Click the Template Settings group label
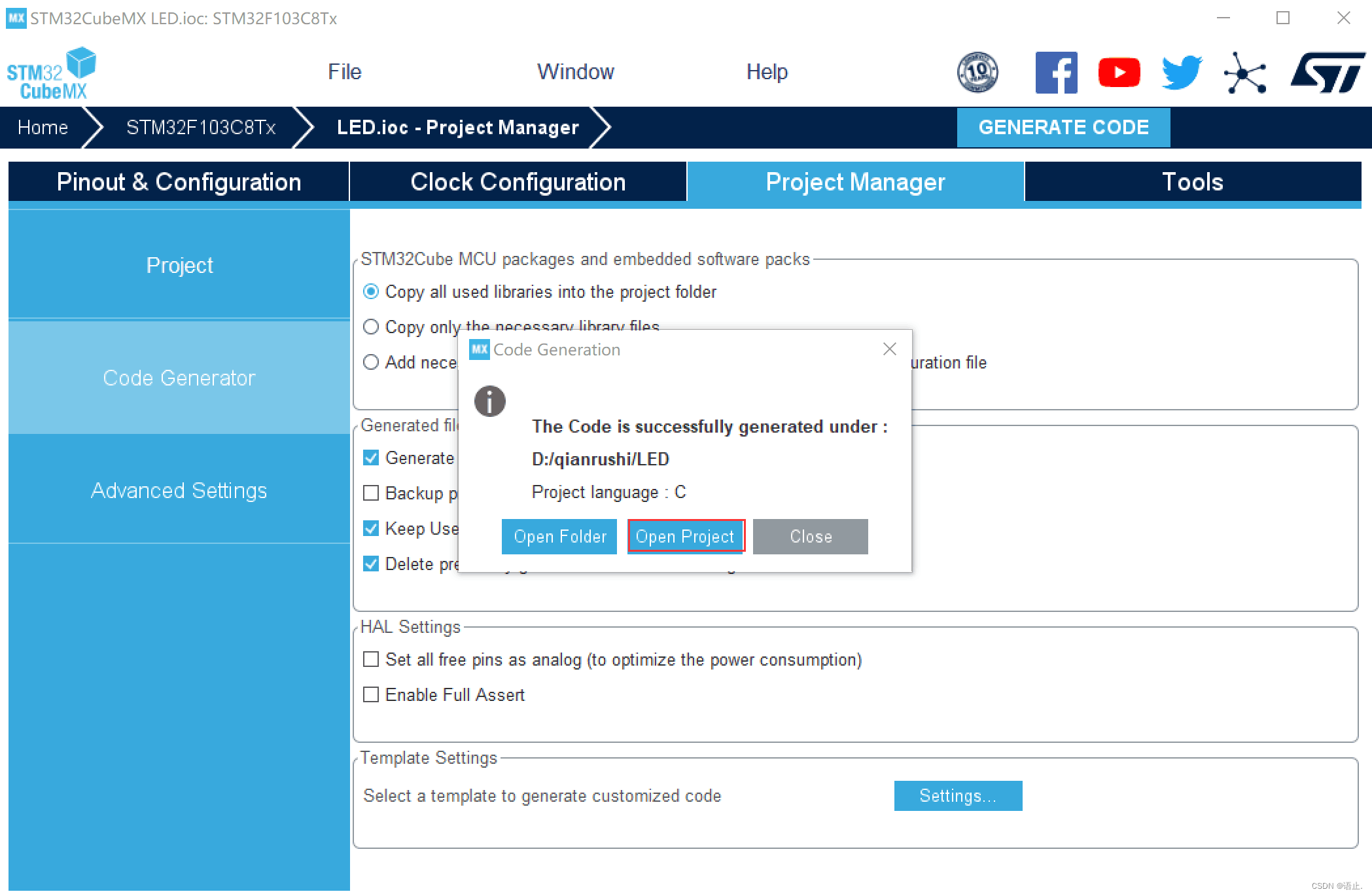Image resolution: width=1372 pixels, height=896 pixels. pos(429,758)
